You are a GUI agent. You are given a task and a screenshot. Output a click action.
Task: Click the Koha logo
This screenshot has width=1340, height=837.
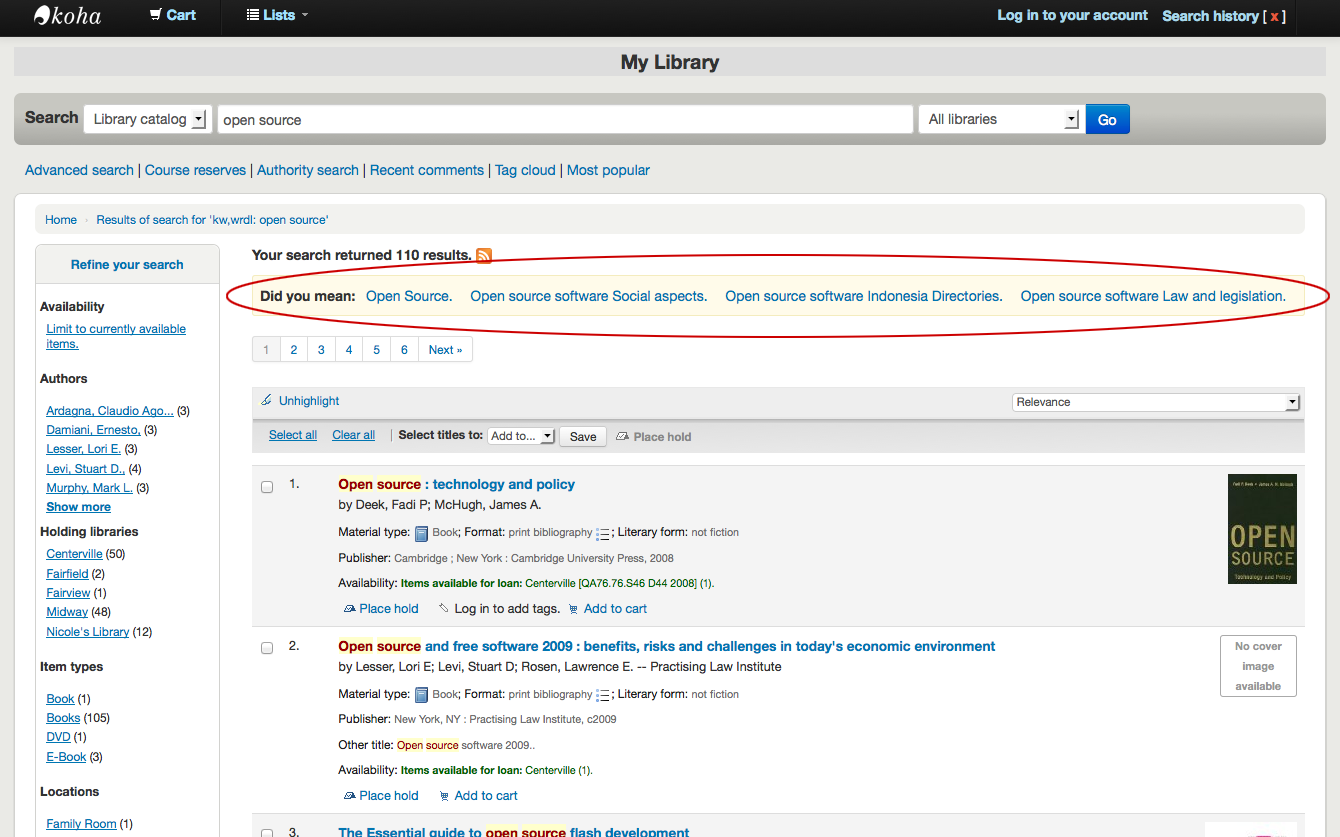coord(67,16)
